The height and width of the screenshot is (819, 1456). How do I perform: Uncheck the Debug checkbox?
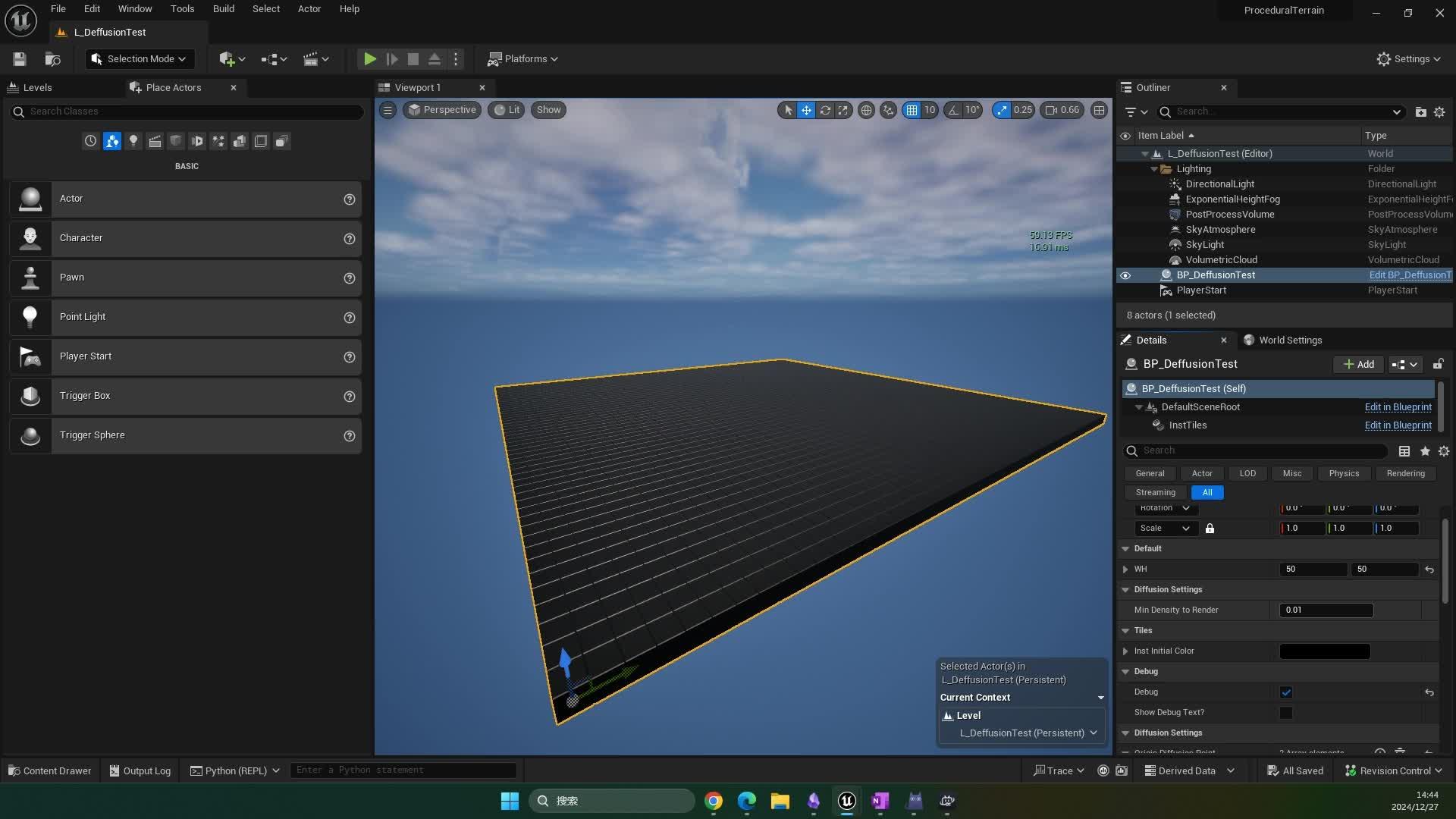point(1286,692)
